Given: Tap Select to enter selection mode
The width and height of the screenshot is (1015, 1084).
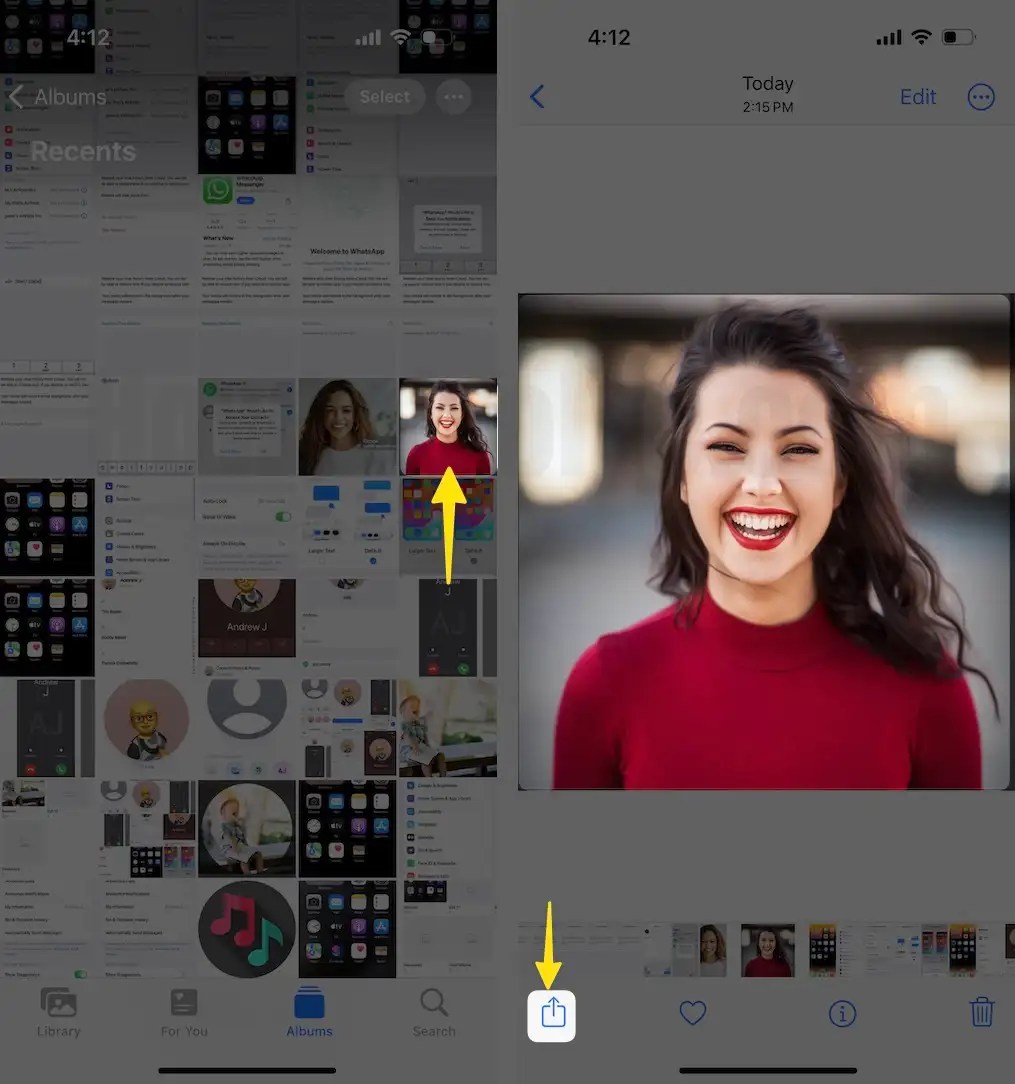Looking at the screenshot, I should coord(384,96).
